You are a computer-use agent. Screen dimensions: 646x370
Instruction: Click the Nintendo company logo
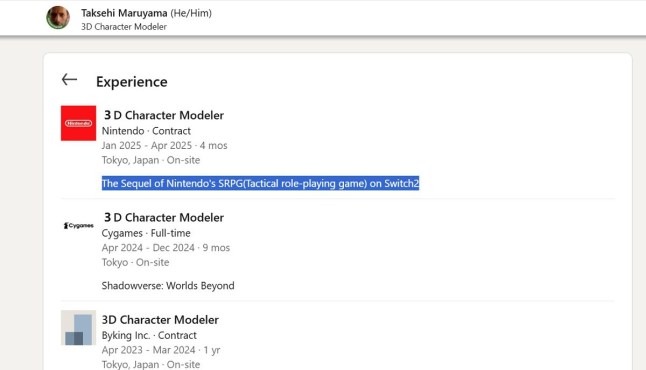point(78,123)
